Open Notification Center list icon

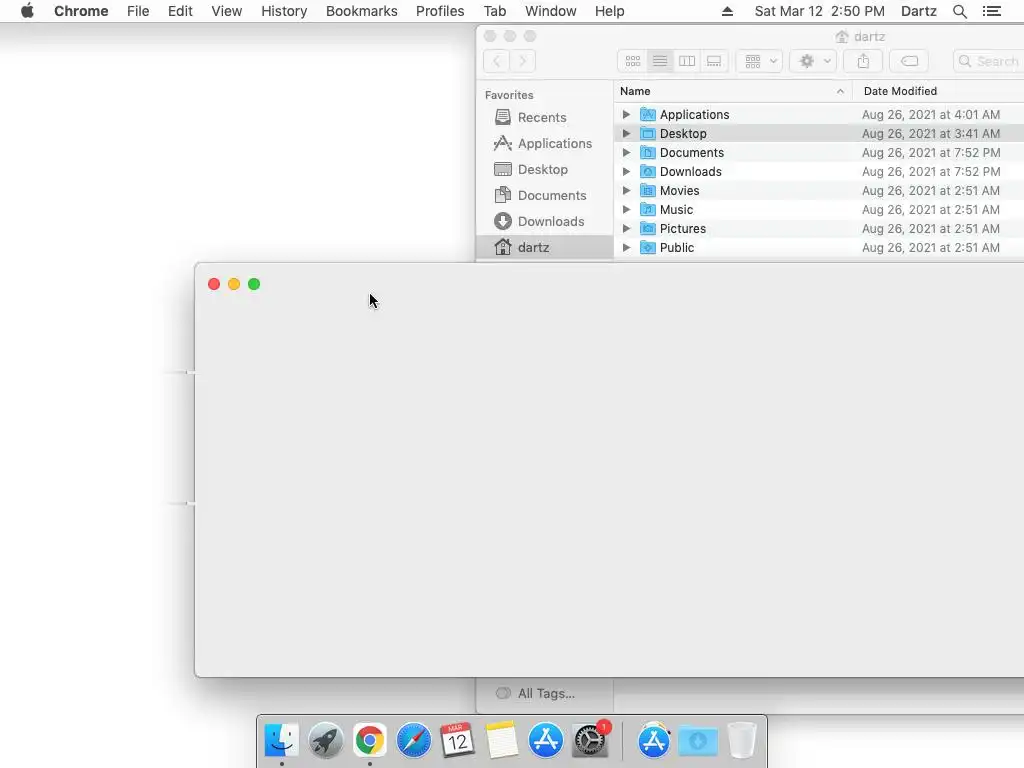(991, 11)
